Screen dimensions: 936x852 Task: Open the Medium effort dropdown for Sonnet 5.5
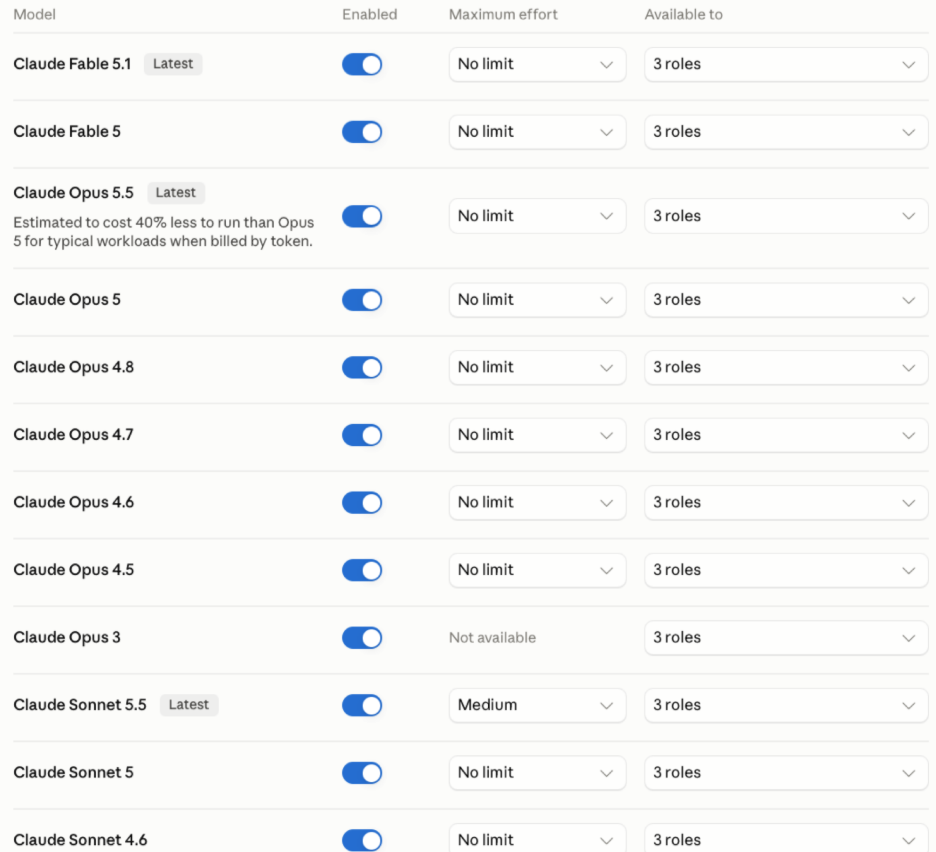537,705
